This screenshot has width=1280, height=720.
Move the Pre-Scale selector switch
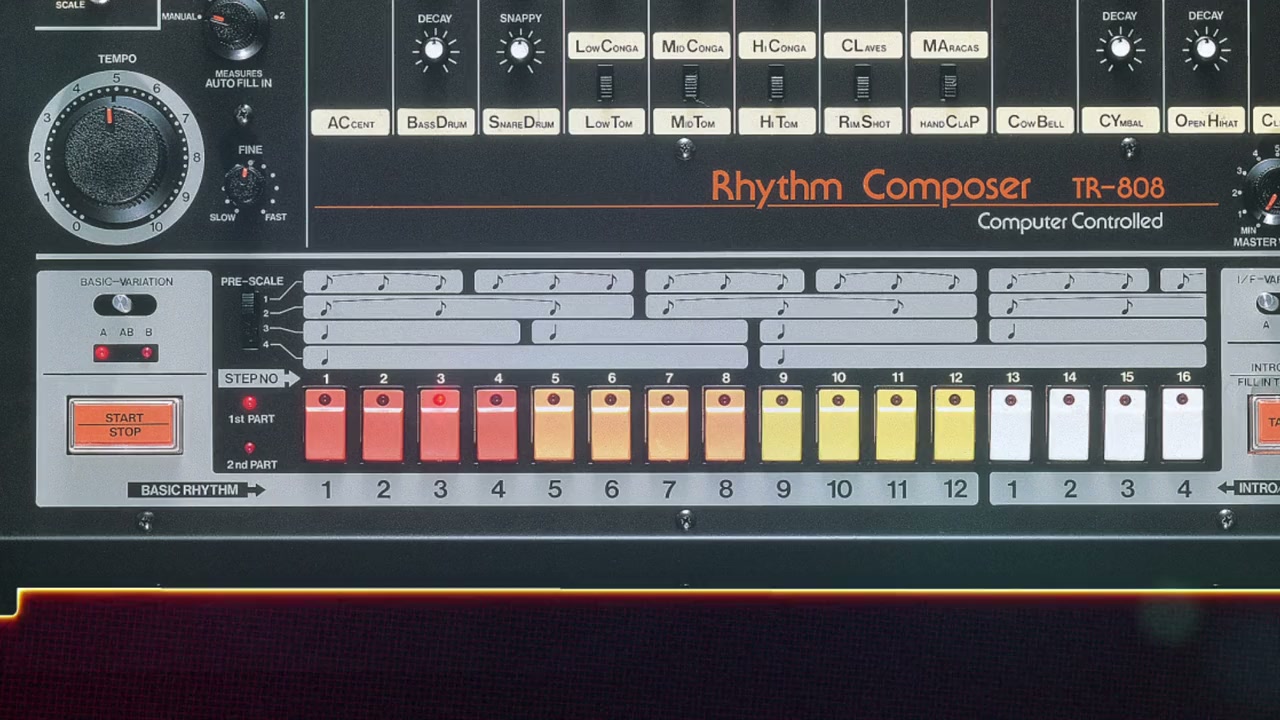click(x=250, y=320)
